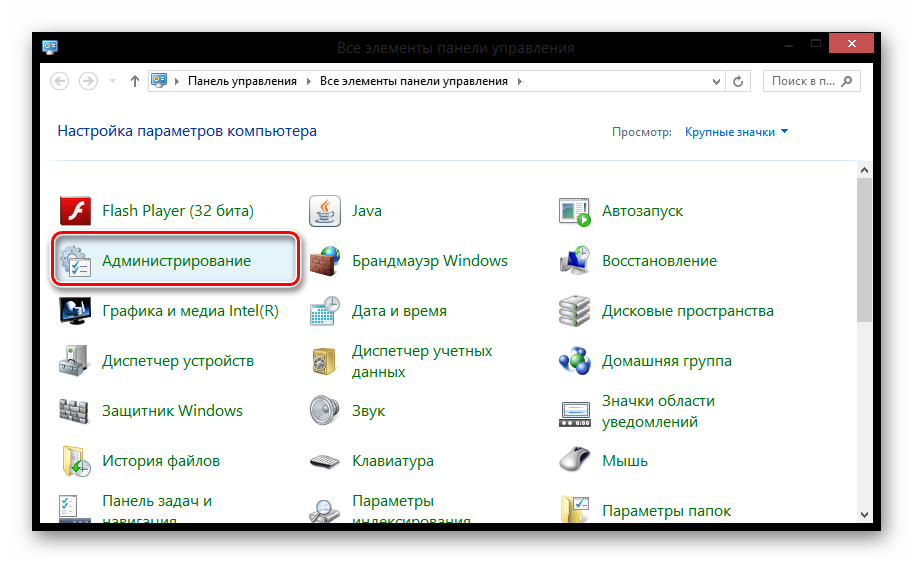
Task: Open the Диспетчер устройств icon
Action: click(x=75, y=361)
